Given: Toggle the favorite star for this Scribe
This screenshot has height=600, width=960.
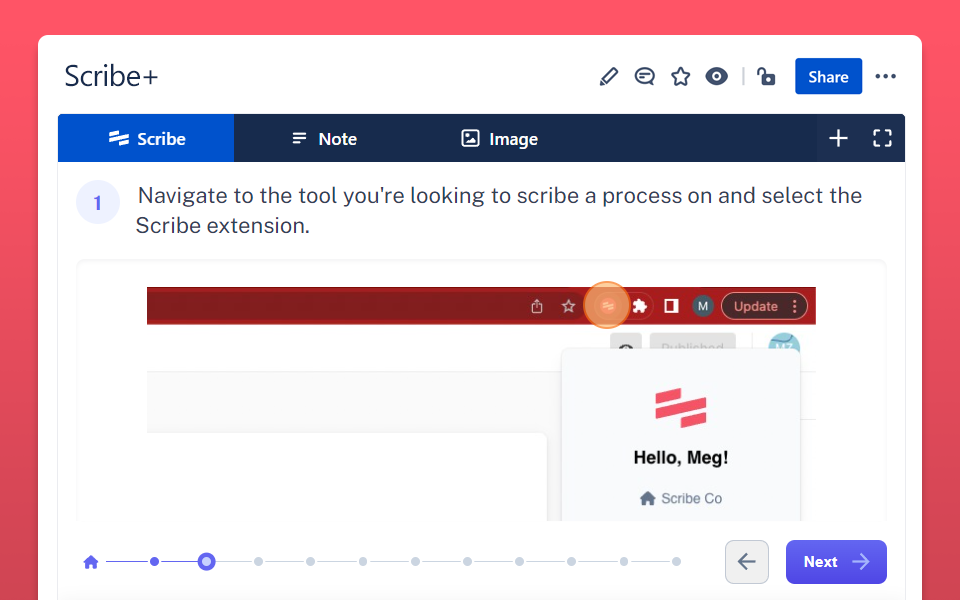Looking at the screenshot, I should coord(680,76).
